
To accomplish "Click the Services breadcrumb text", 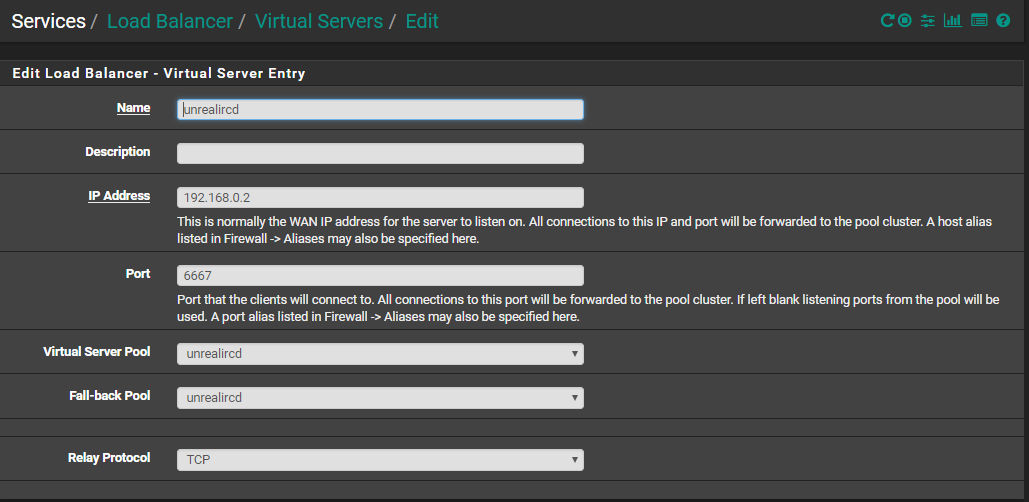I will (x=48, y=21).
